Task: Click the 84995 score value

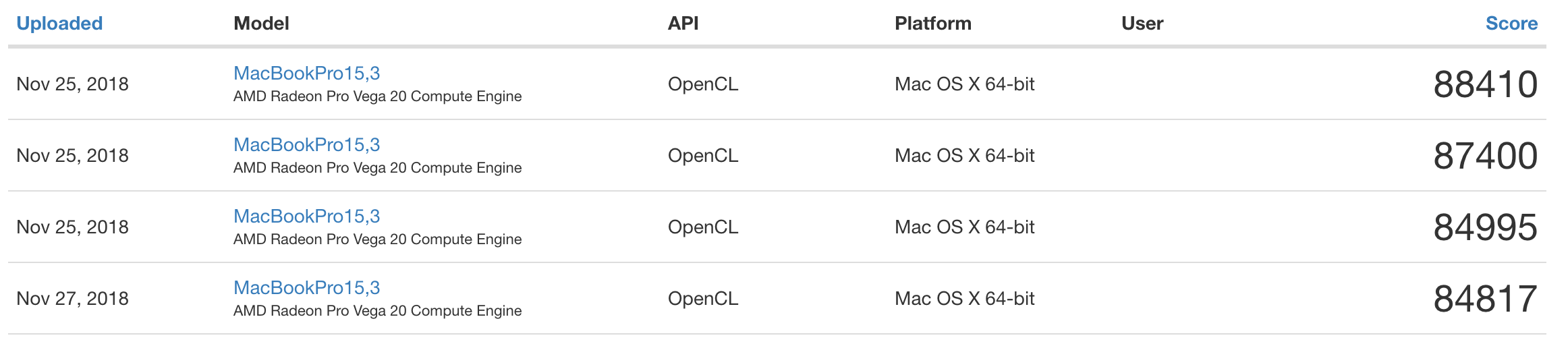Action: click(x=1485, y=227)
